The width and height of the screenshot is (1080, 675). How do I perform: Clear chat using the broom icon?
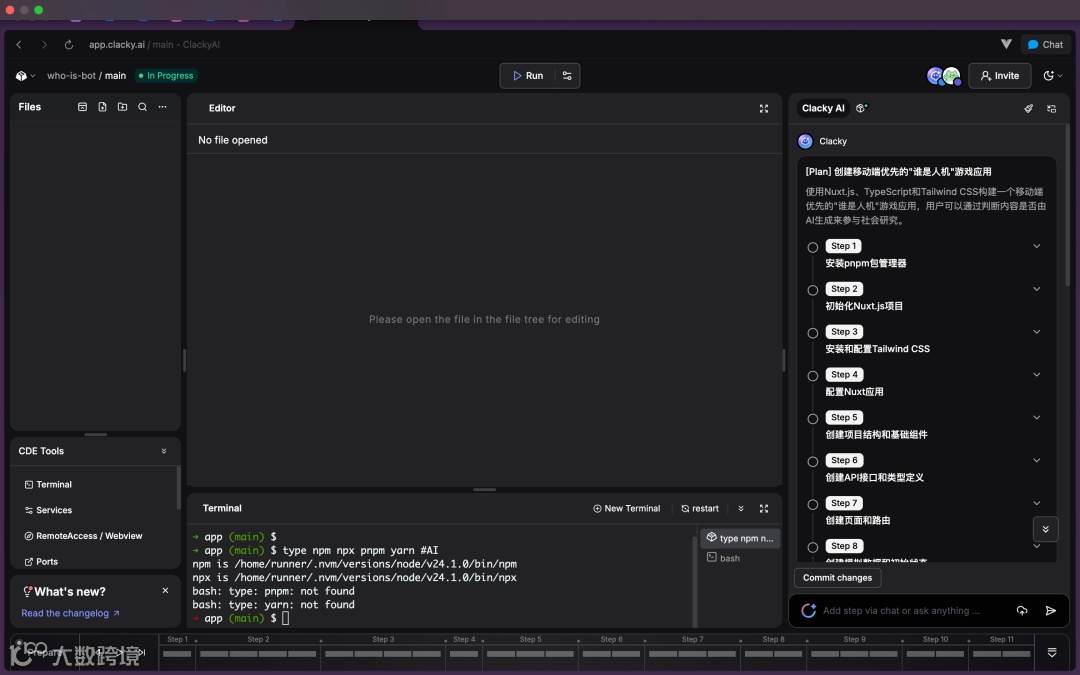[x=1028, y=109]
